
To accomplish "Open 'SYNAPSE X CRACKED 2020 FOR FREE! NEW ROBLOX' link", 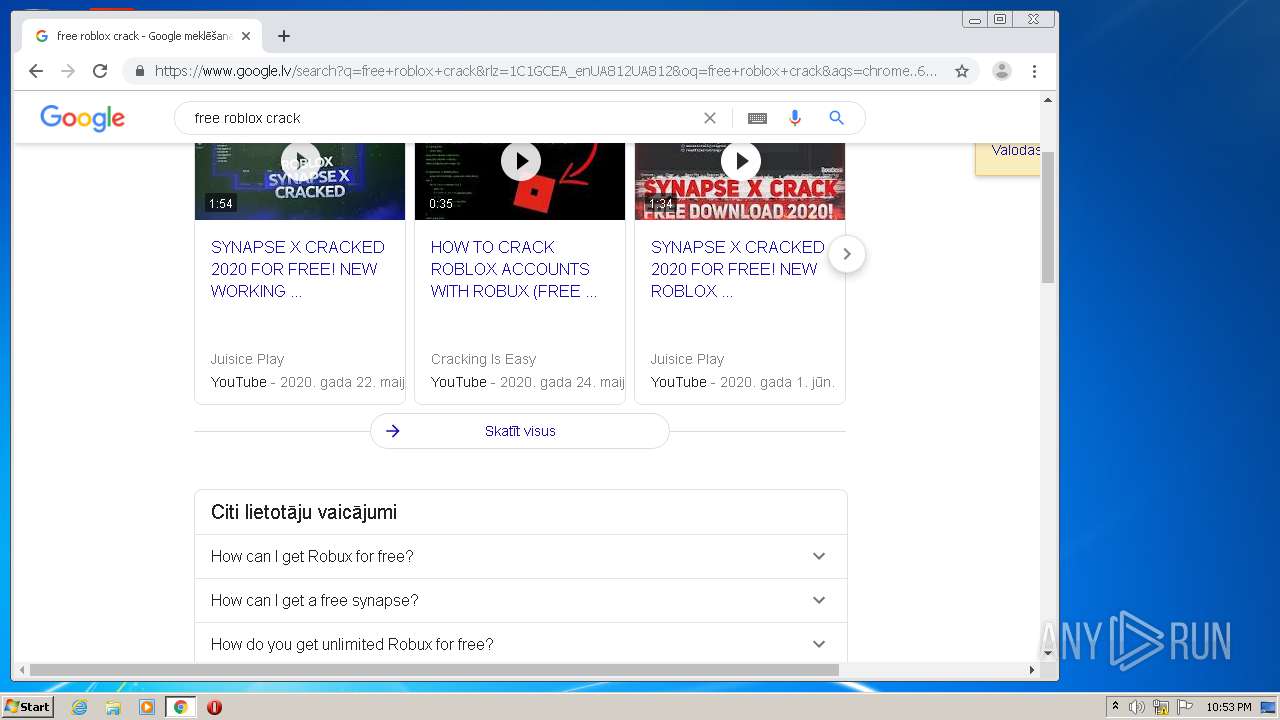I will [x=738, y=269].
